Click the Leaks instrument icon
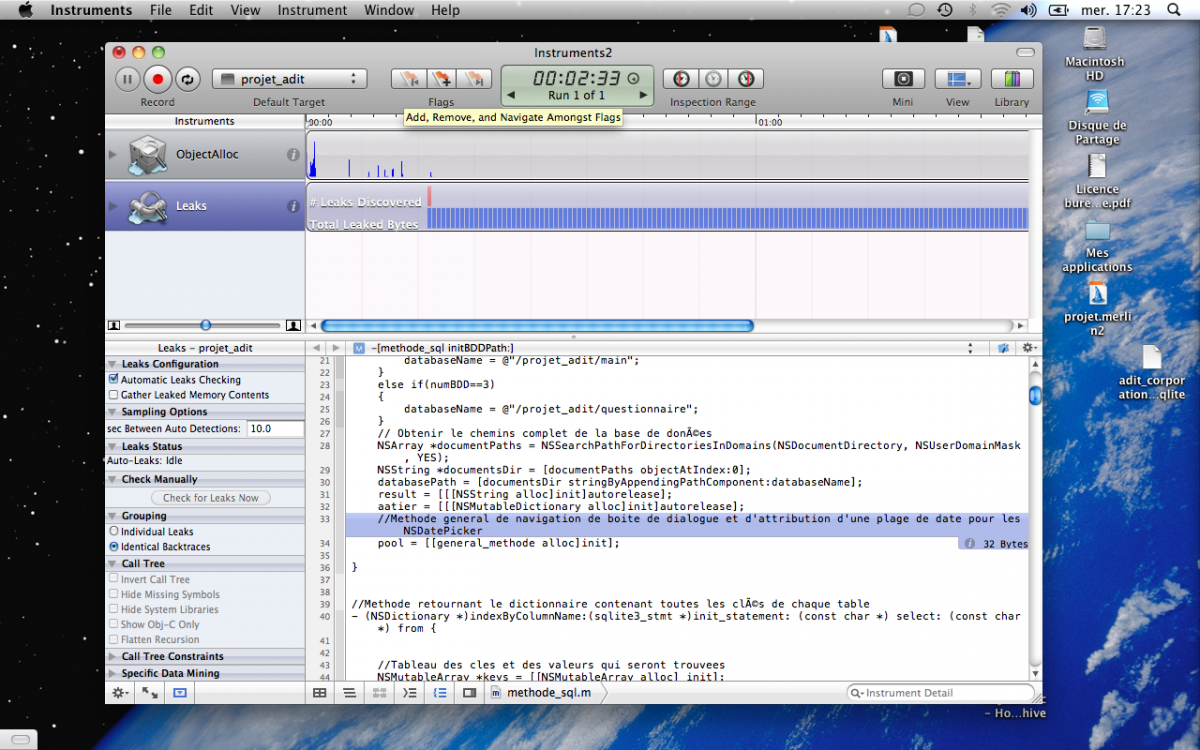This screenshot has width=1200, height=750. (147, 206)
